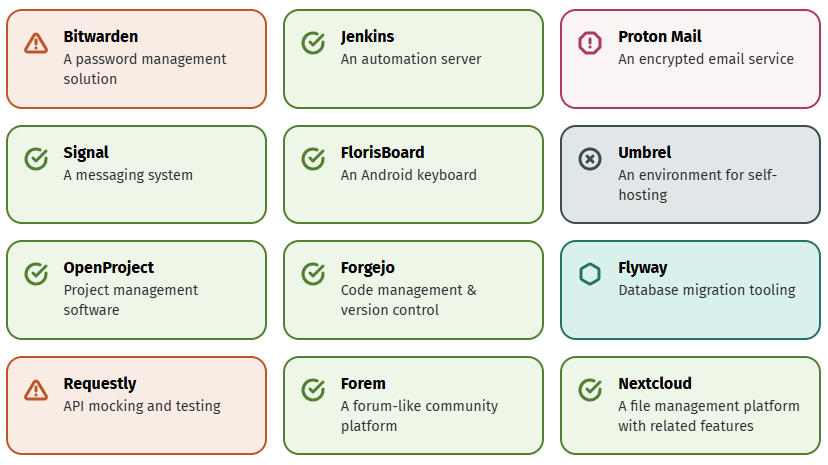The height and width of the screenshot is (465, 828).
Task: Open the Nextcloud title link
Action: click(655, 383)
